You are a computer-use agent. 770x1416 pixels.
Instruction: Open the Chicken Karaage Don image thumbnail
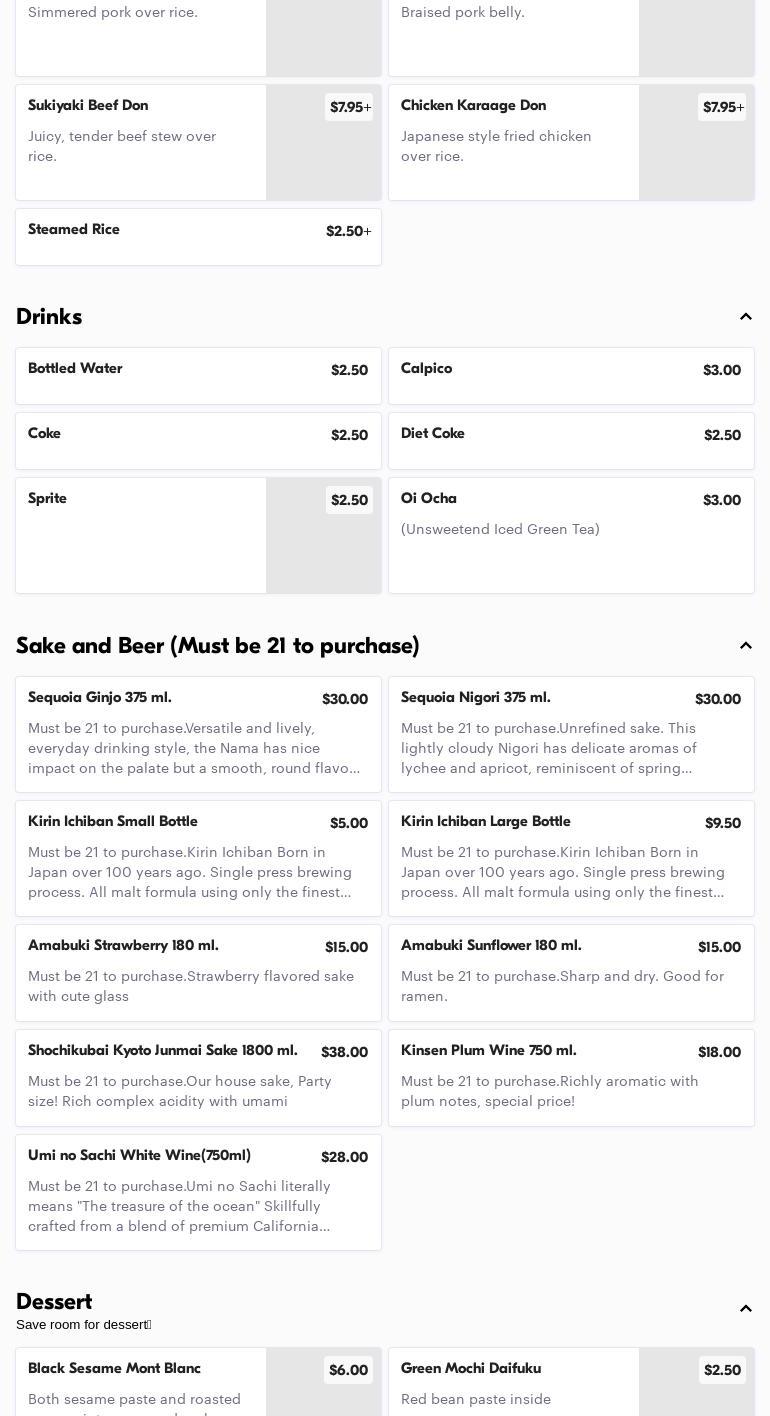[697, 143]
